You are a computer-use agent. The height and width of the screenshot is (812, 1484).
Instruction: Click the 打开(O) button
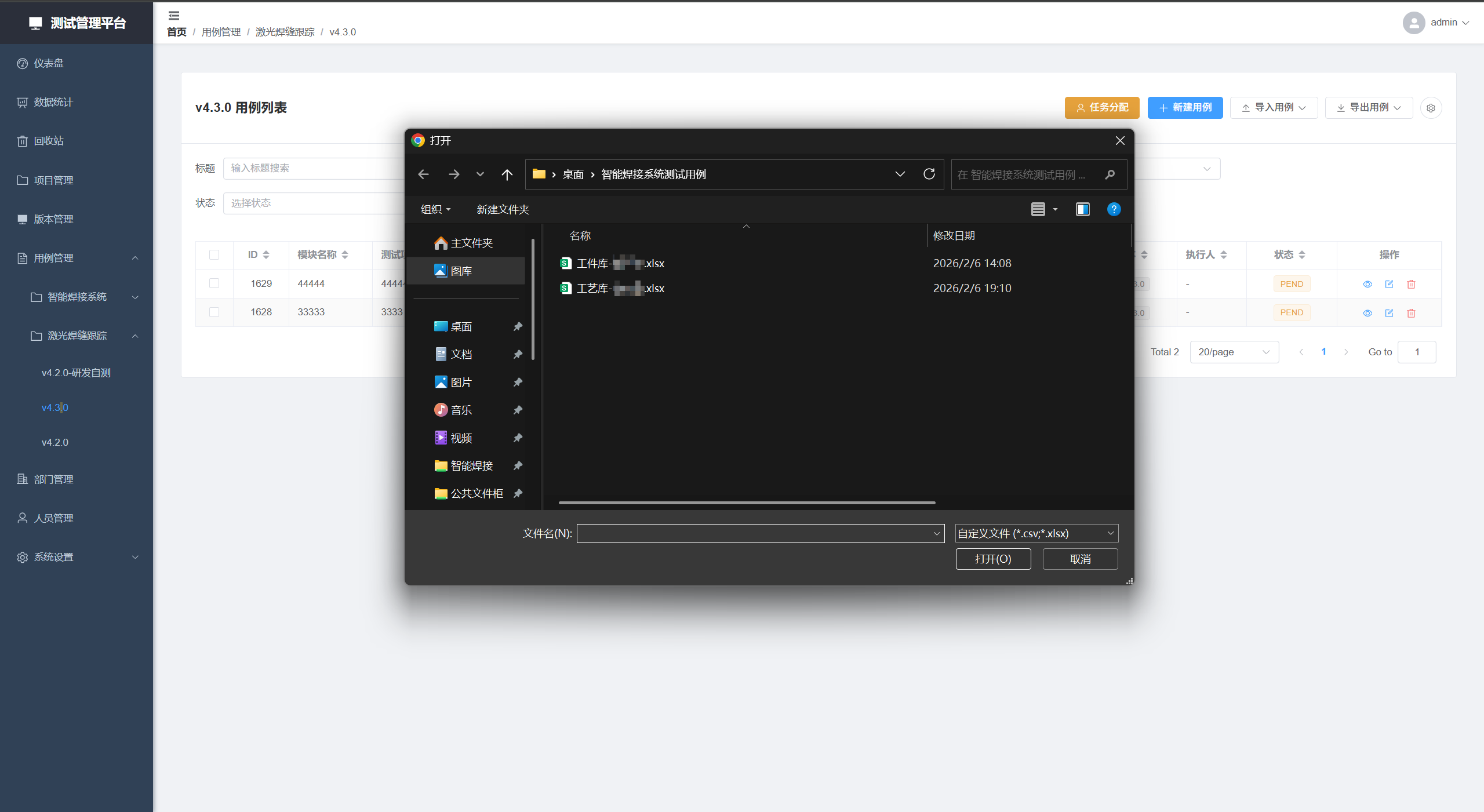992,559
